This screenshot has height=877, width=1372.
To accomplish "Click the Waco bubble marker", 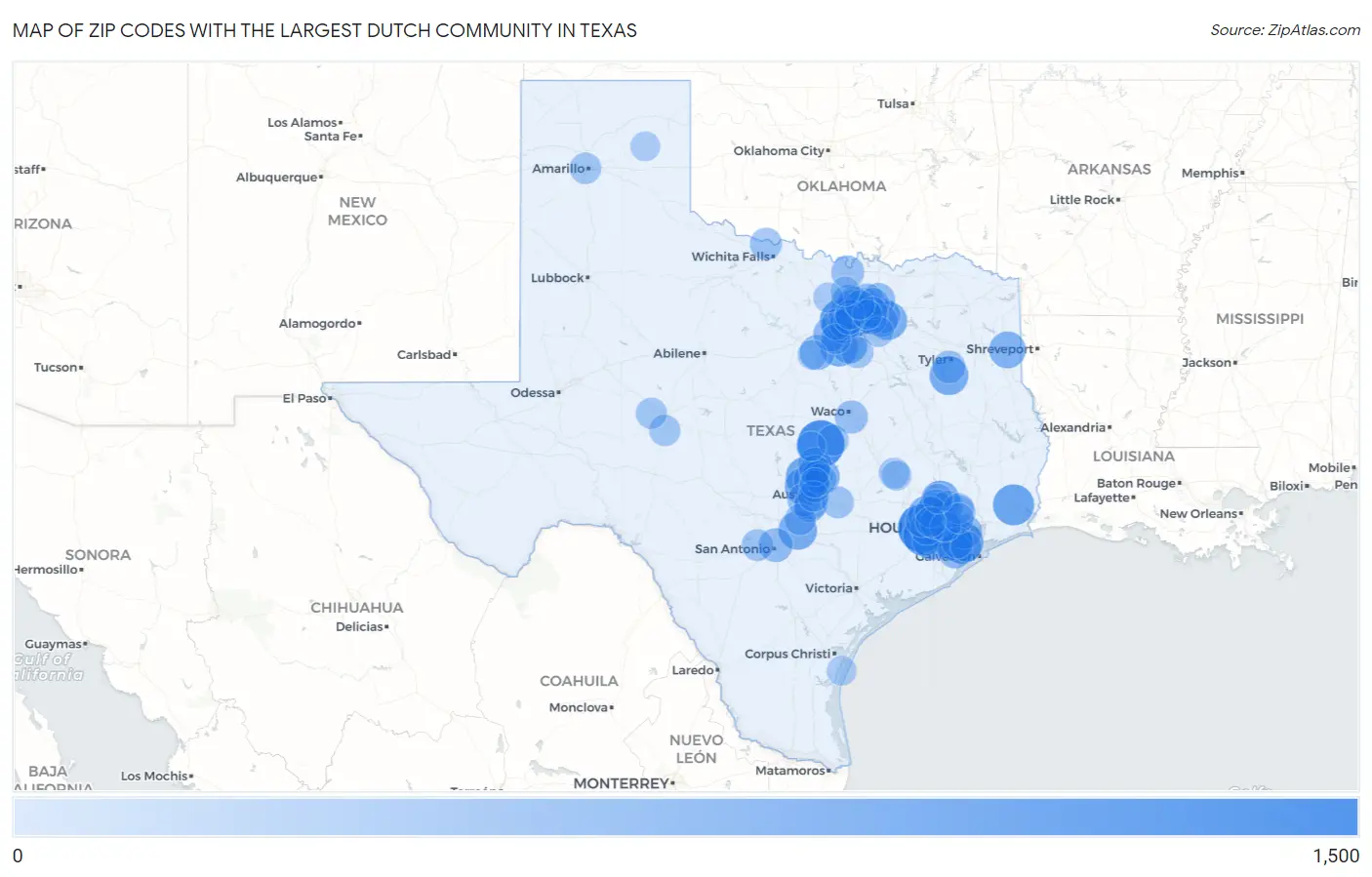I will coord(851,417).
